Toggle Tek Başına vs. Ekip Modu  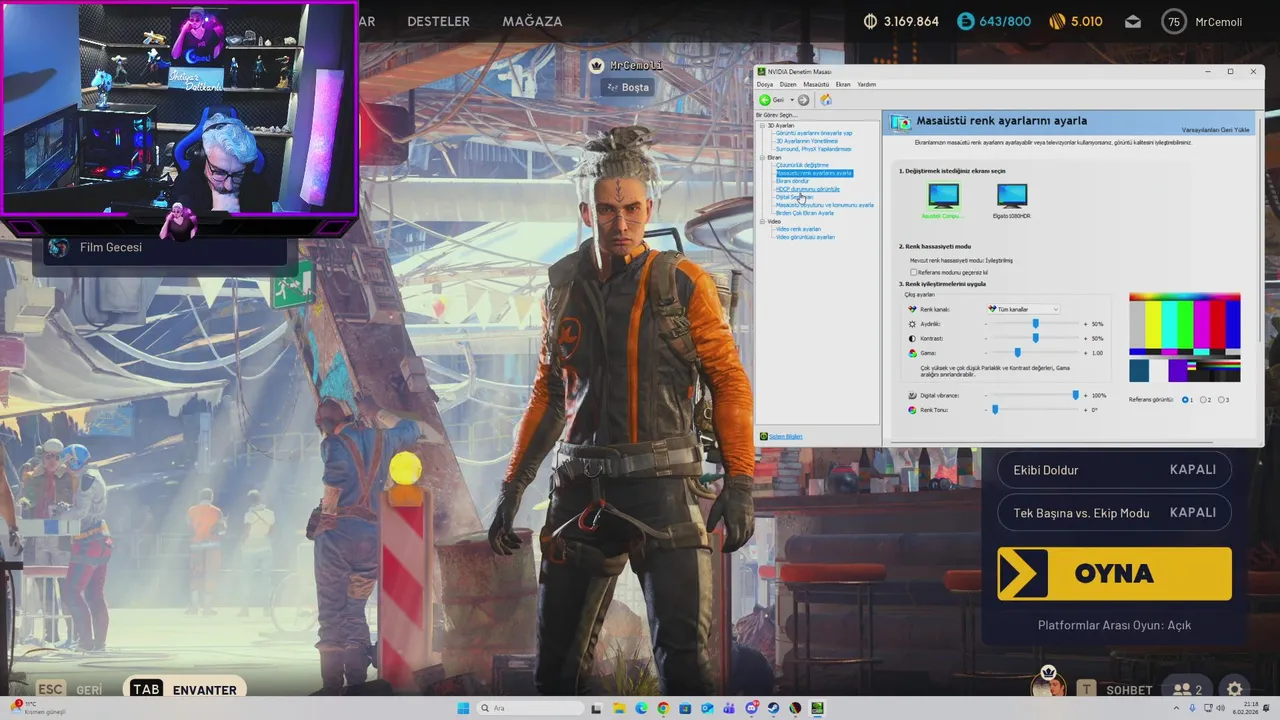click(x=1114, y=513)
